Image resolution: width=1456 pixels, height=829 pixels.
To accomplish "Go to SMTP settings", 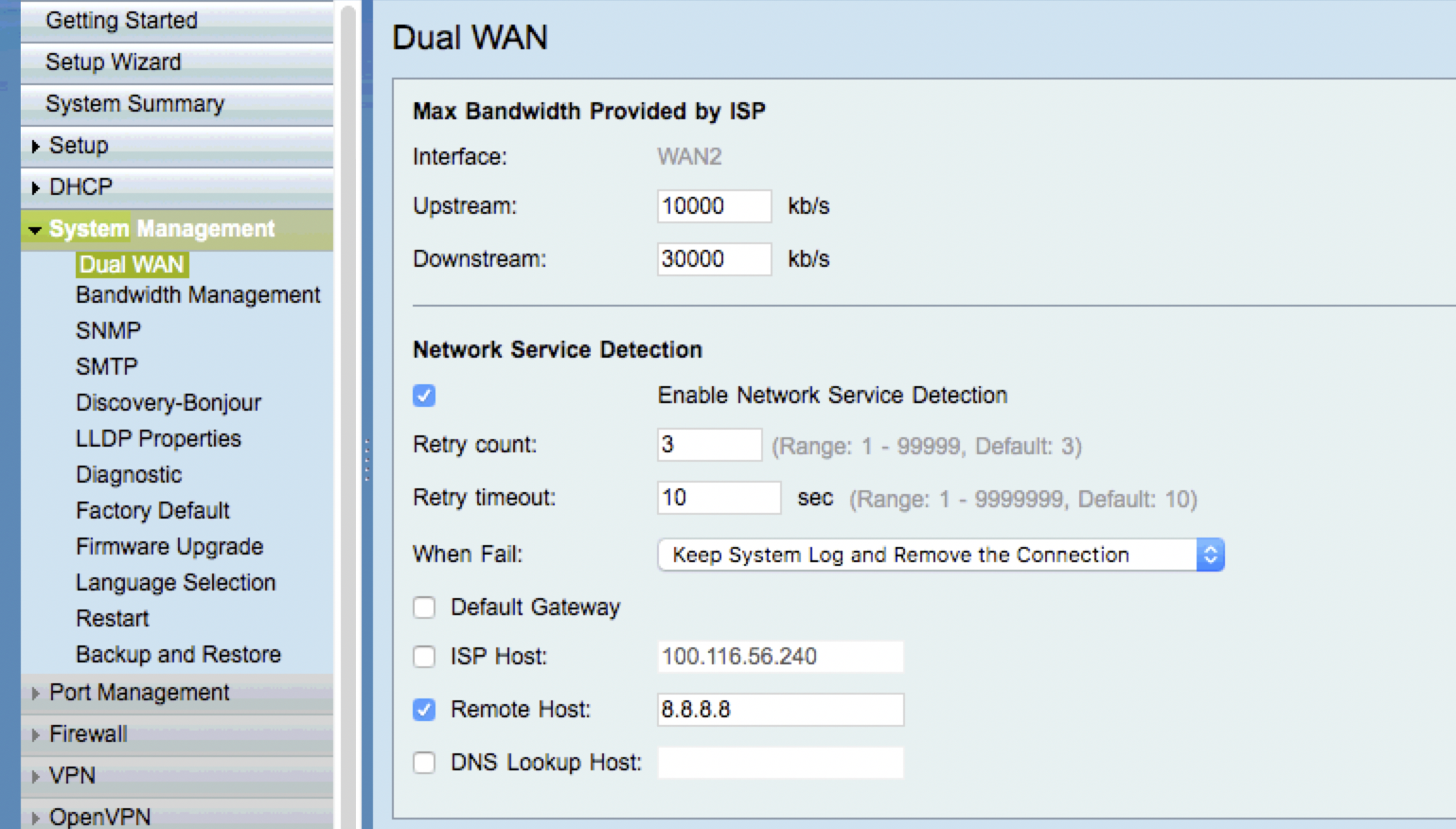I will pyautogui.click(x=107, y=367).
